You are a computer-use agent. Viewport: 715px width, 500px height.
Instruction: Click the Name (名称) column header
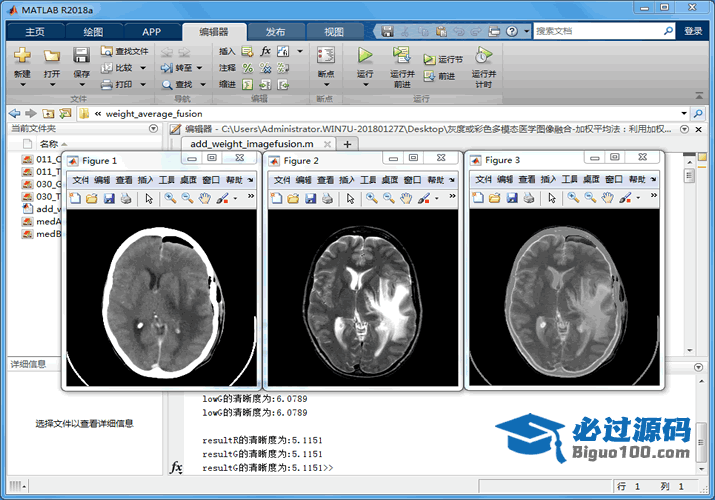pyautogui.click(x=49, y=144)
